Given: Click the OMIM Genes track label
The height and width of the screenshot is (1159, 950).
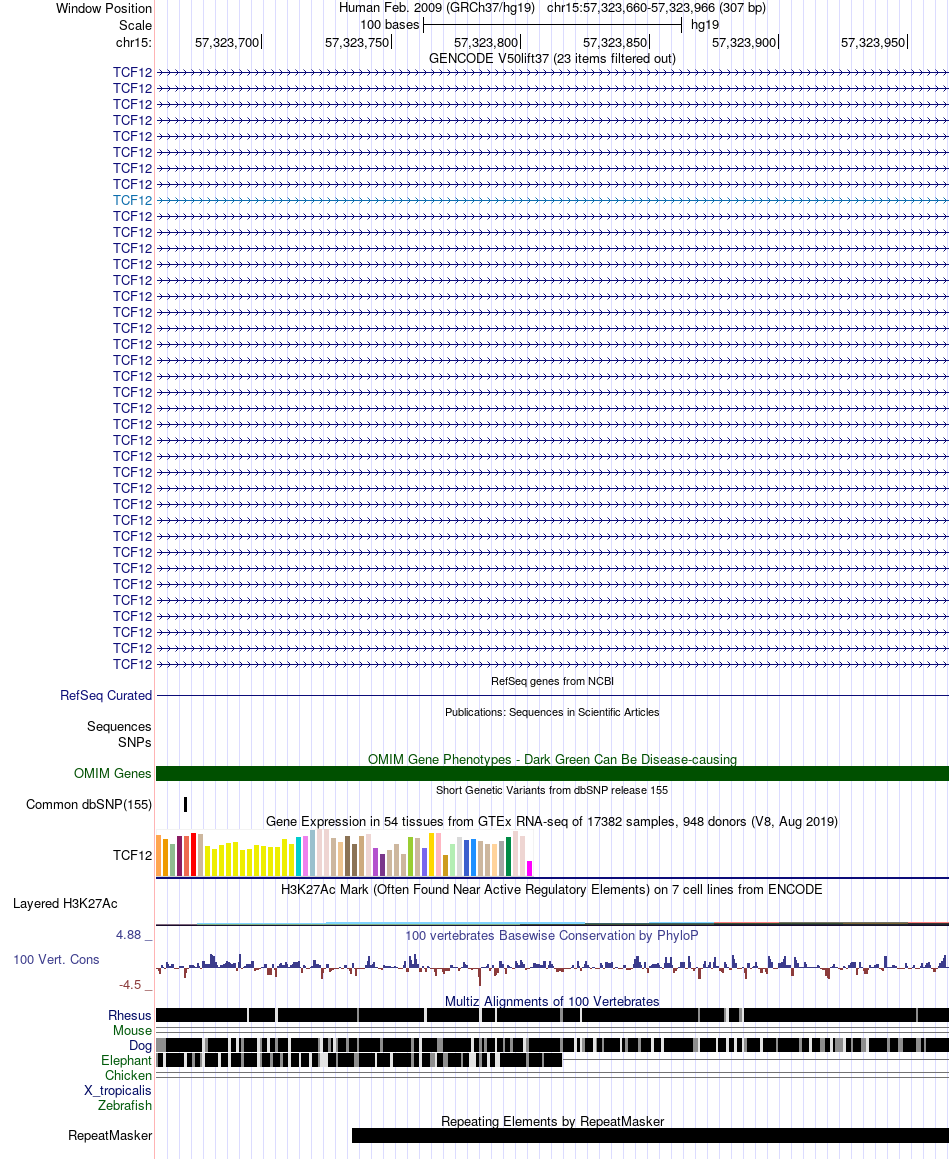Looking at the screenshot, I should (112, 773).
